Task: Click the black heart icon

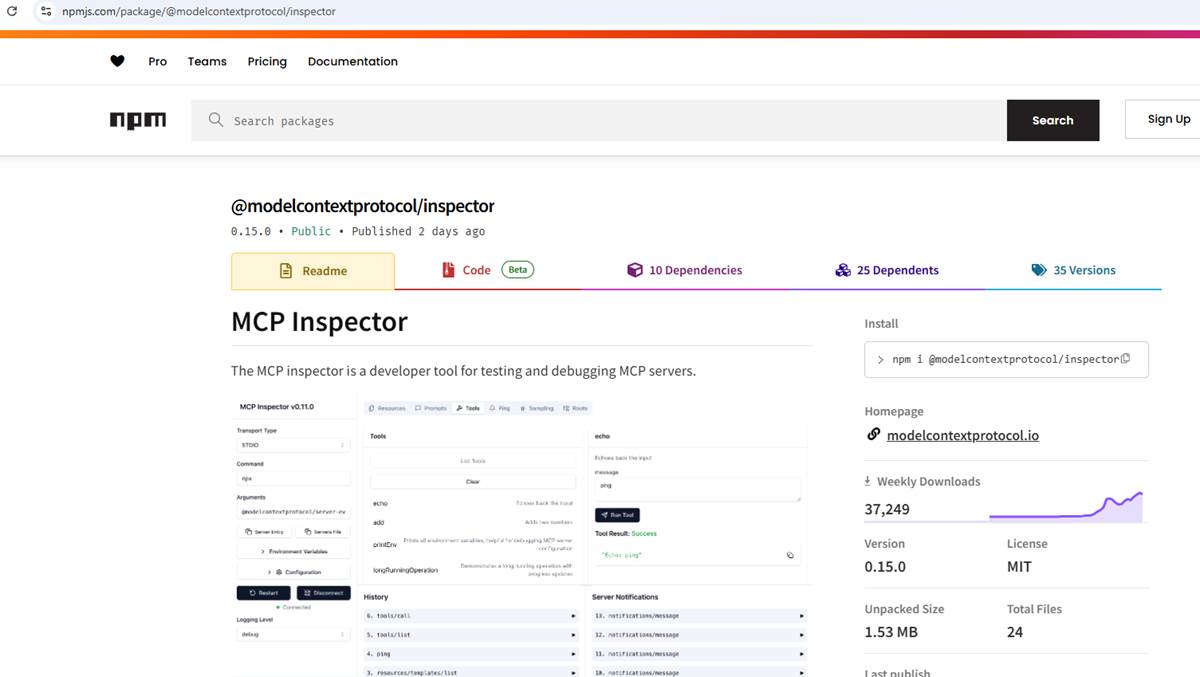Action: pos(117,61)
